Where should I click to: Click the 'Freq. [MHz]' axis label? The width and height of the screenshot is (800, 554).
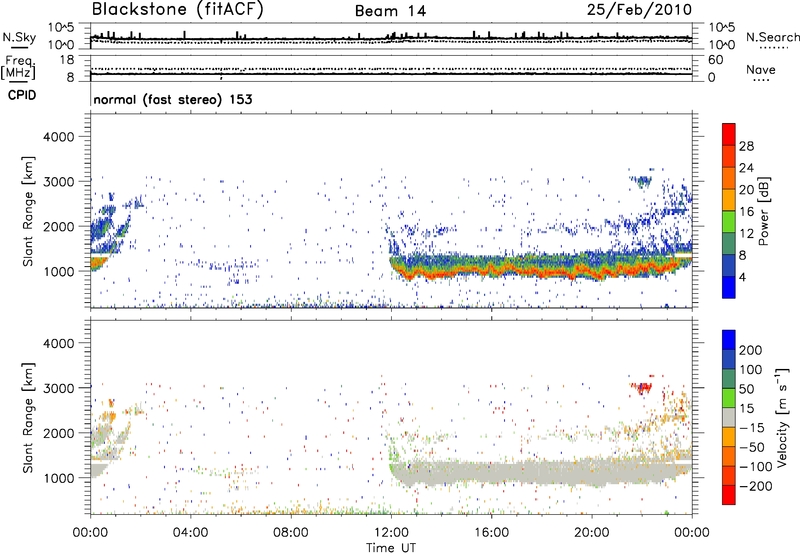(18, 68)
